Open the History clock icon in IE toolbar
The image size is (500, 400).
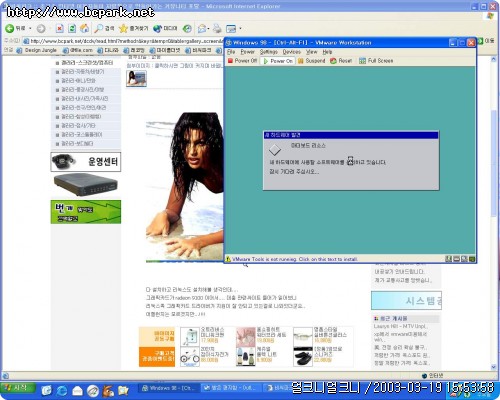187,29
